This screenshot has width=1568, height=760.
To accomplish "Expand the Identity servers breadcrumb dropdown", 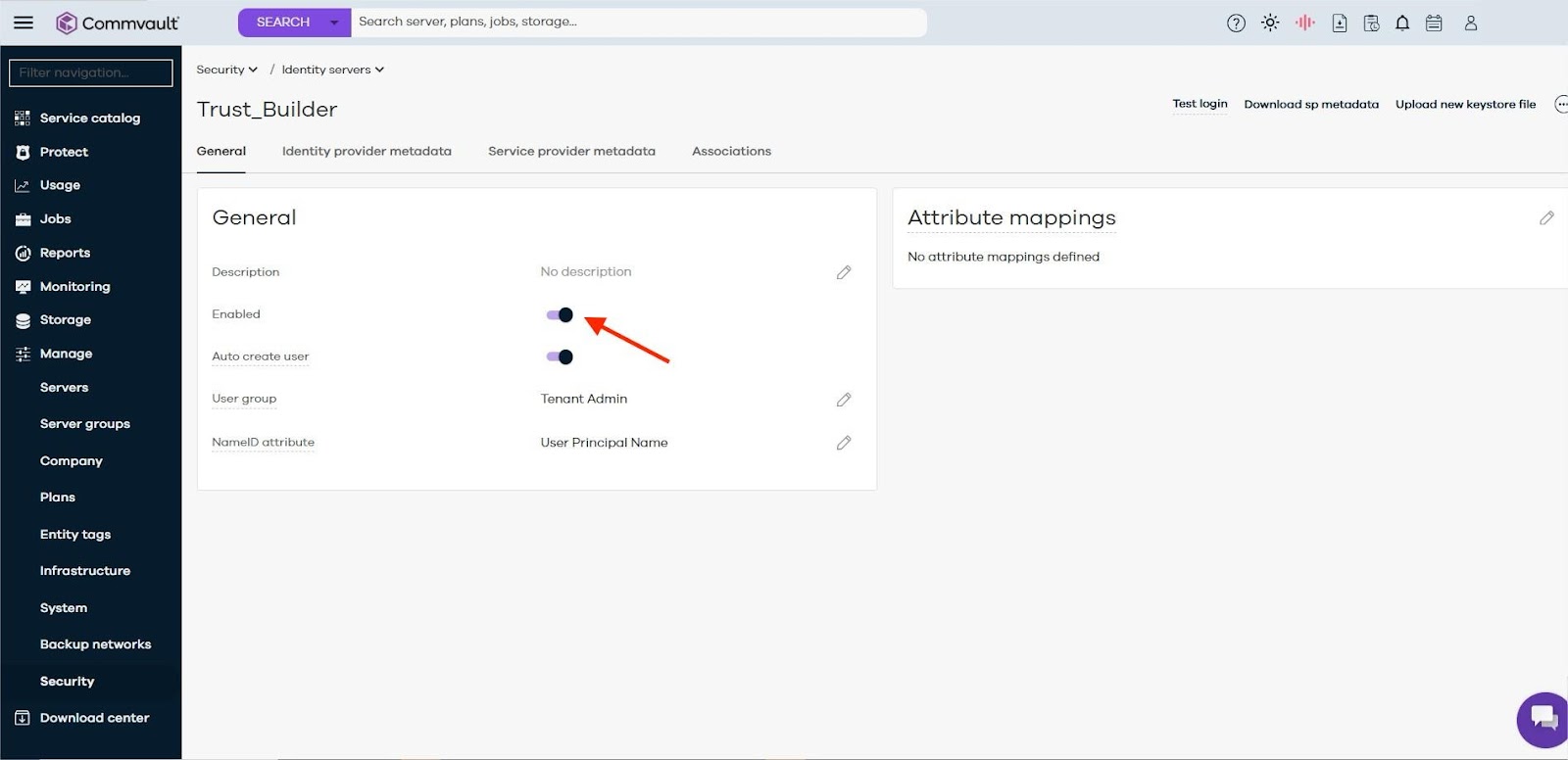I will point(332,70).
